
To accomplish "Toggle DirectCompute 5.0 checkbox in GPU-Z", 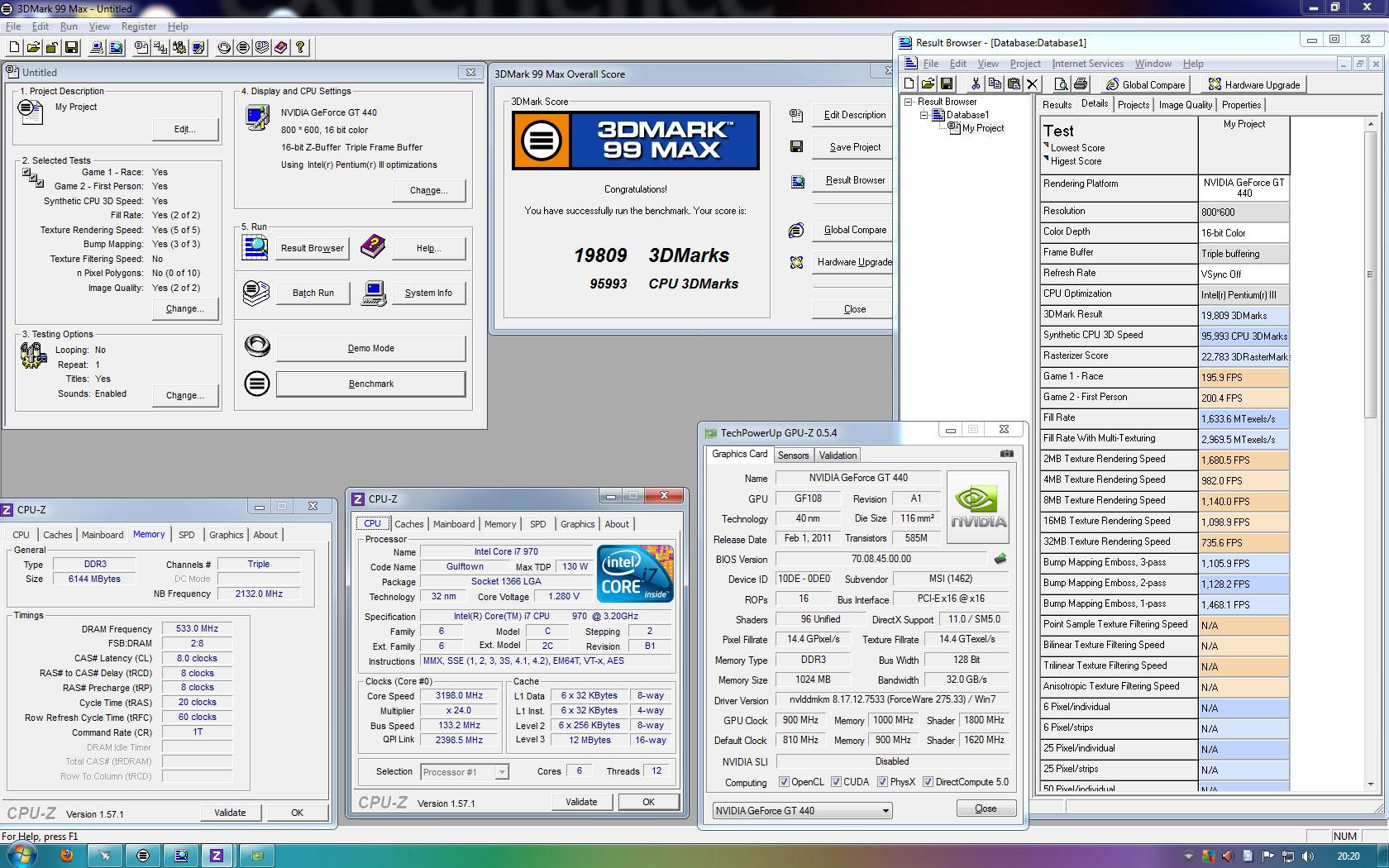I will pyautogui.click(x=928, y=782).
